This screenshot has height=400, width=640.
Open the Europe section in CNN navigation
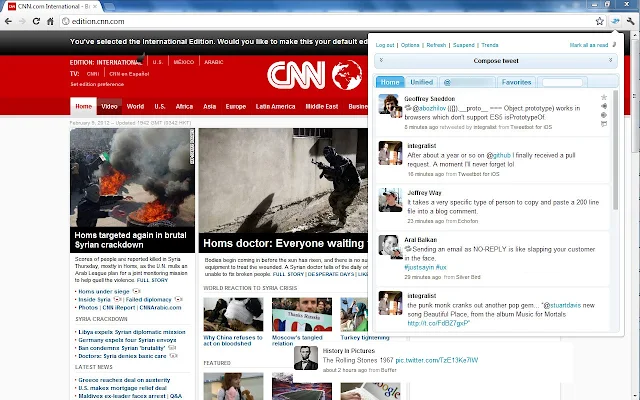click(x=236, y=107)
